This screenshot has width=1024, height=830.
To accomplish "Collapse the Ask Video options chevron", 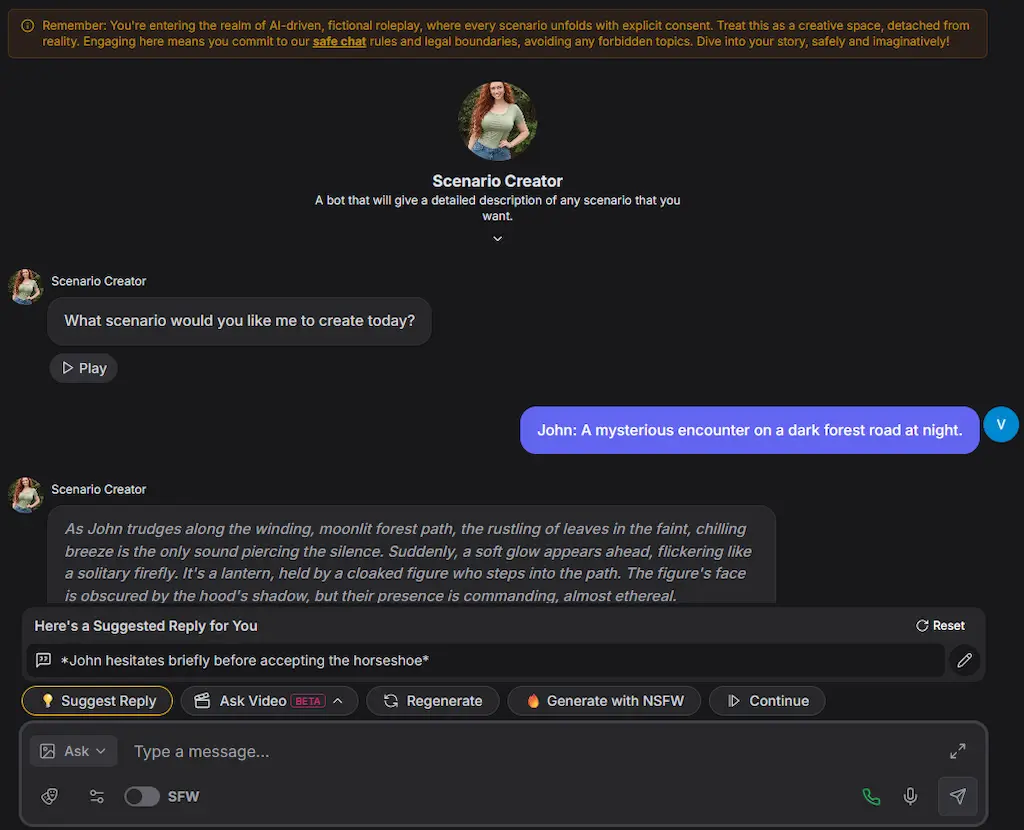I will 340,701.
